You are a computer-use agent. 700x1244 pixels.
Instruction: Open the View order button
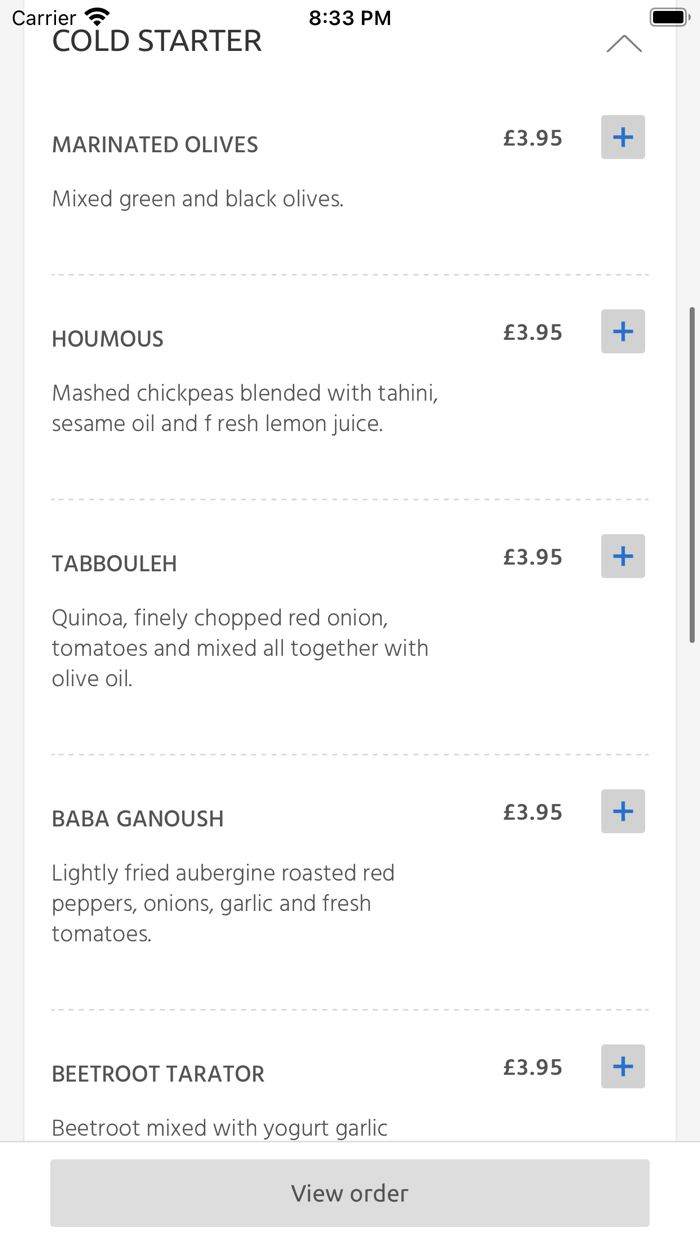tap(350, 1193)
